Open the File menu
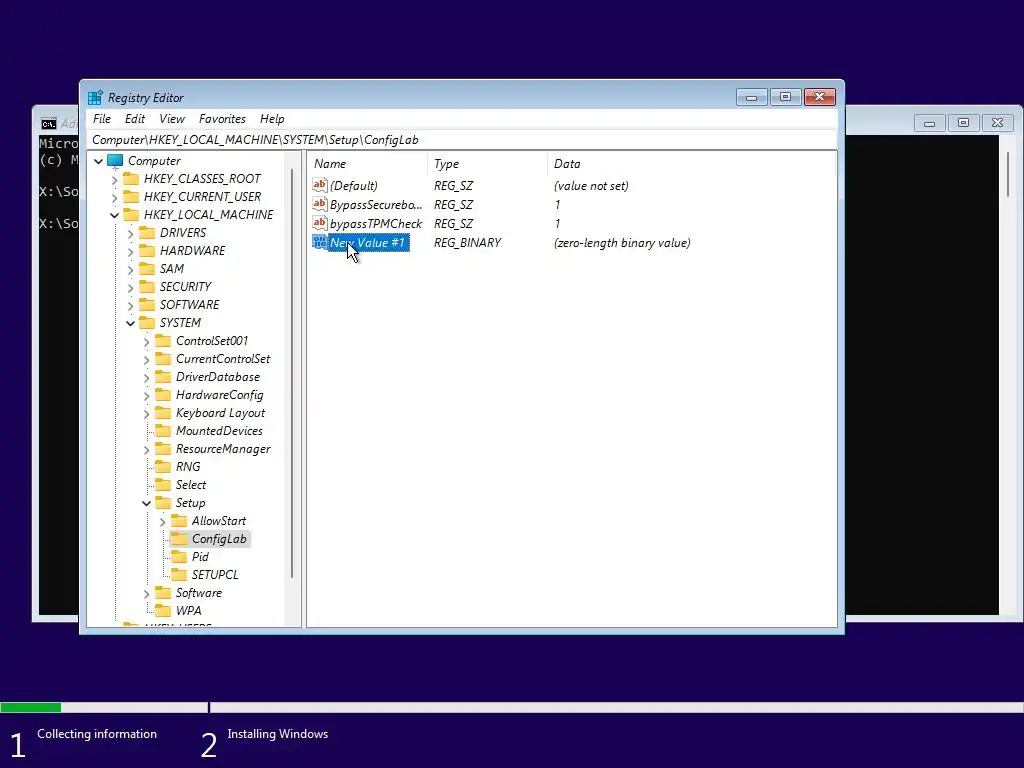 point(102,119)
